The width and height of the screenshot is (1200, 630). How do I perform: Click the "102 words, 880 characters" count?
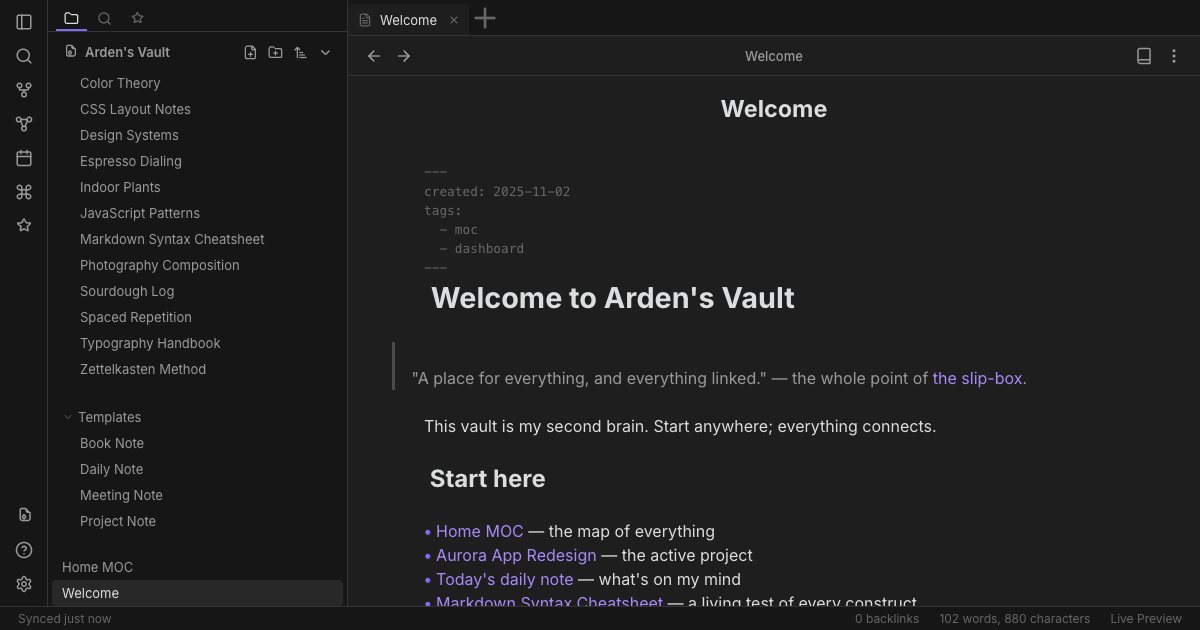tap(1014, 619)
